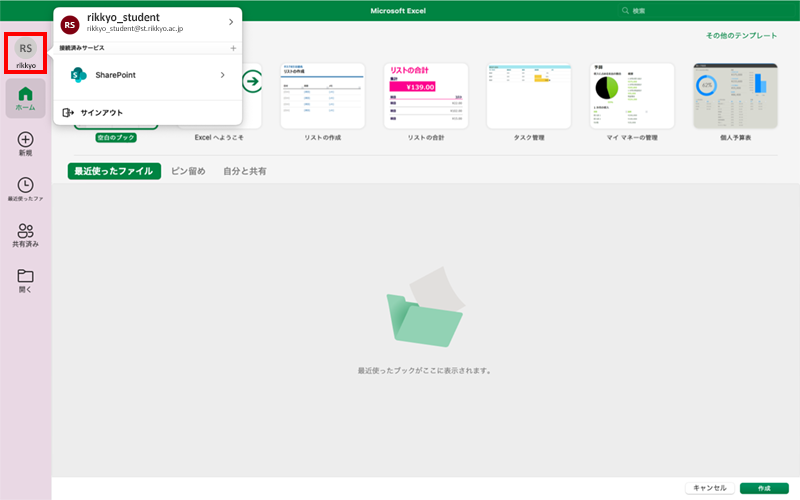Screen dimensions: 800x500
Task: Switch to the 自分と共有 tab
Action: pyautogui.click(x=245, y=171)
